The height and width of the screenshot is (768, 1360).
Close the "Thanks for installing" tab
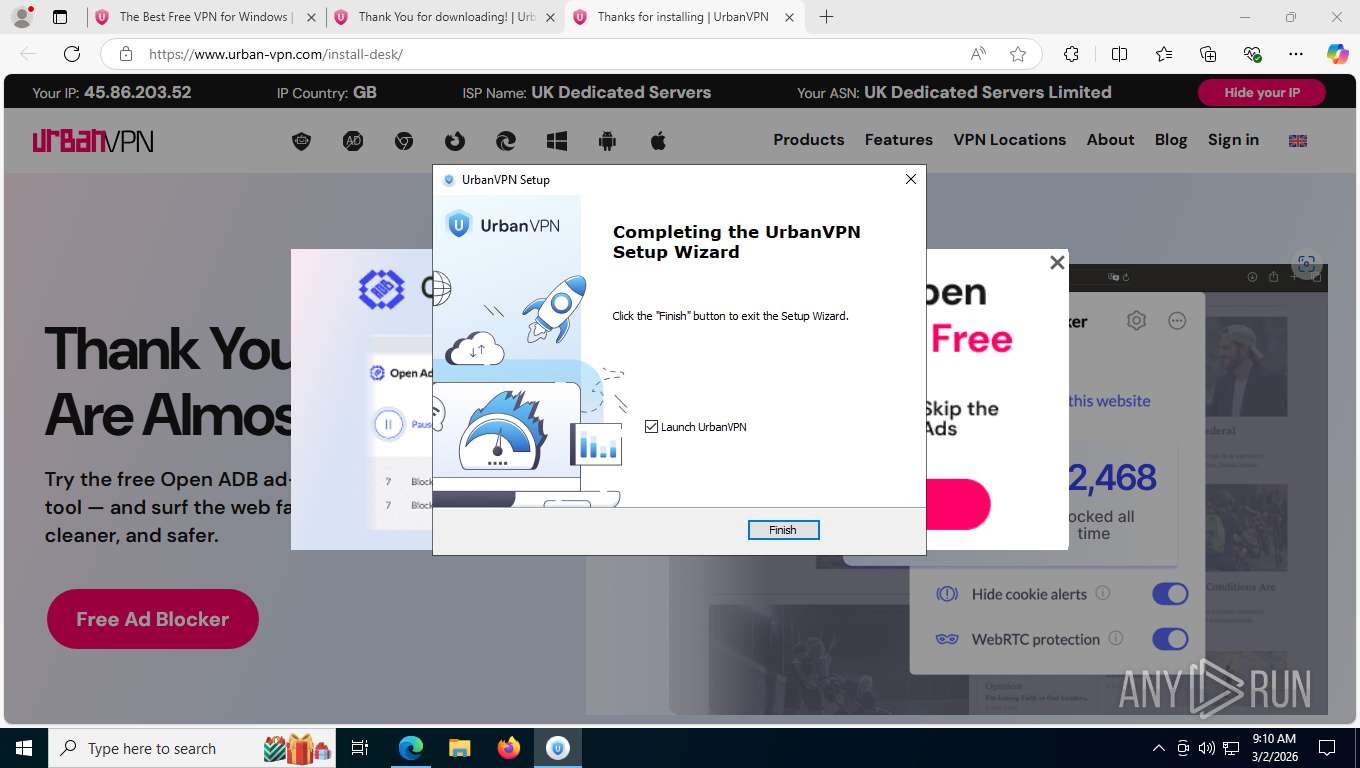(x=789, y=17)
